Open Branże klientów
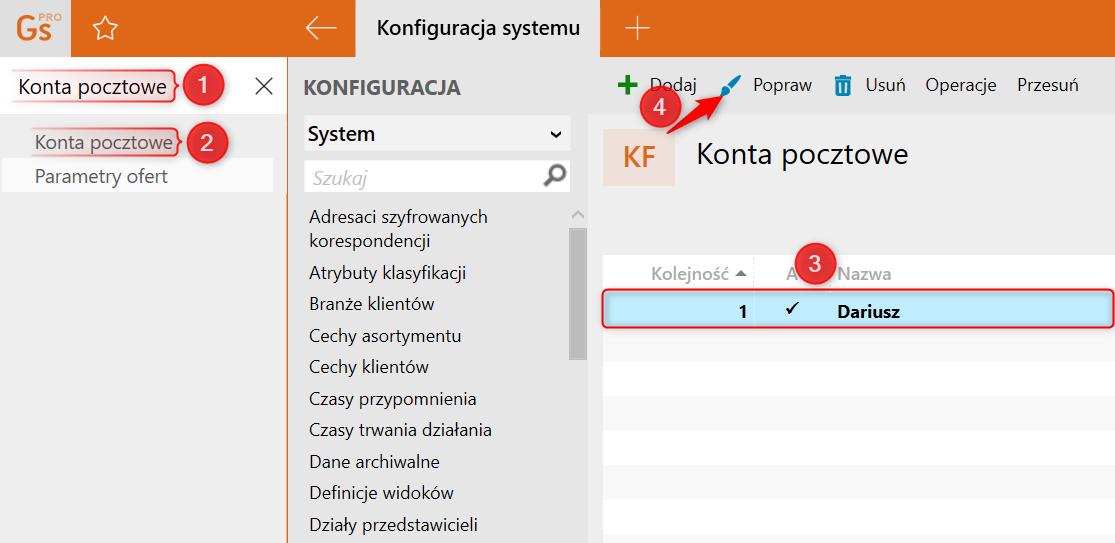 tap(372, 304)
